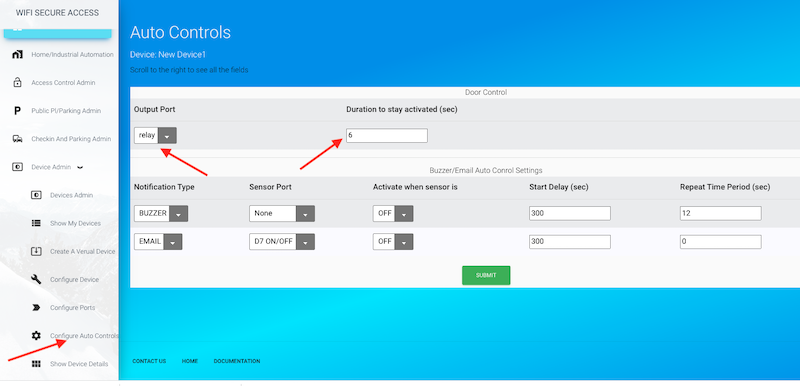Open Checkin And Parking Admin menu
Image resolution: width=800 pixels, height=386 pixels.
(x=71, y=139)
